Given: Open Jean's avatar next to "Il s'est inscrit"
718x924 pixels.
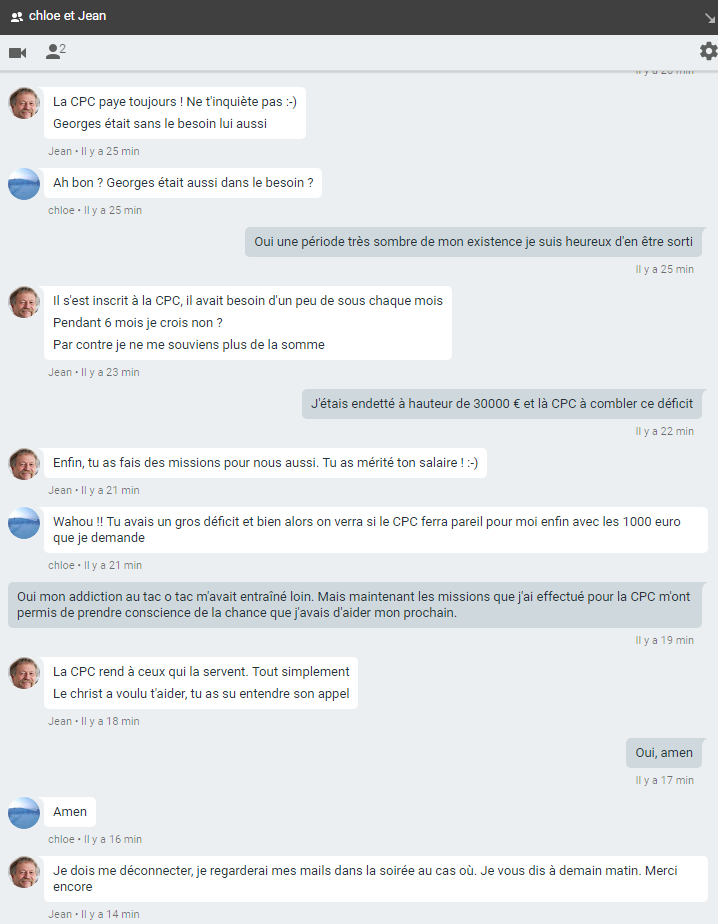Looking at the screenshot, I should (x=24, y=302).
